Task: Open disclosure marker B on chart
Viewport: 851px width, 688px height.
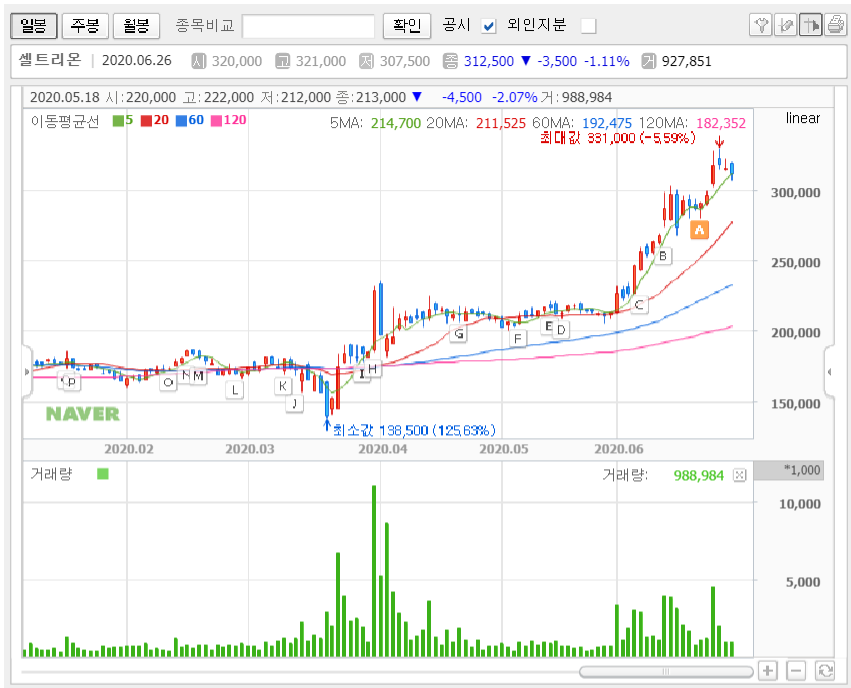Action: [663, 256]
